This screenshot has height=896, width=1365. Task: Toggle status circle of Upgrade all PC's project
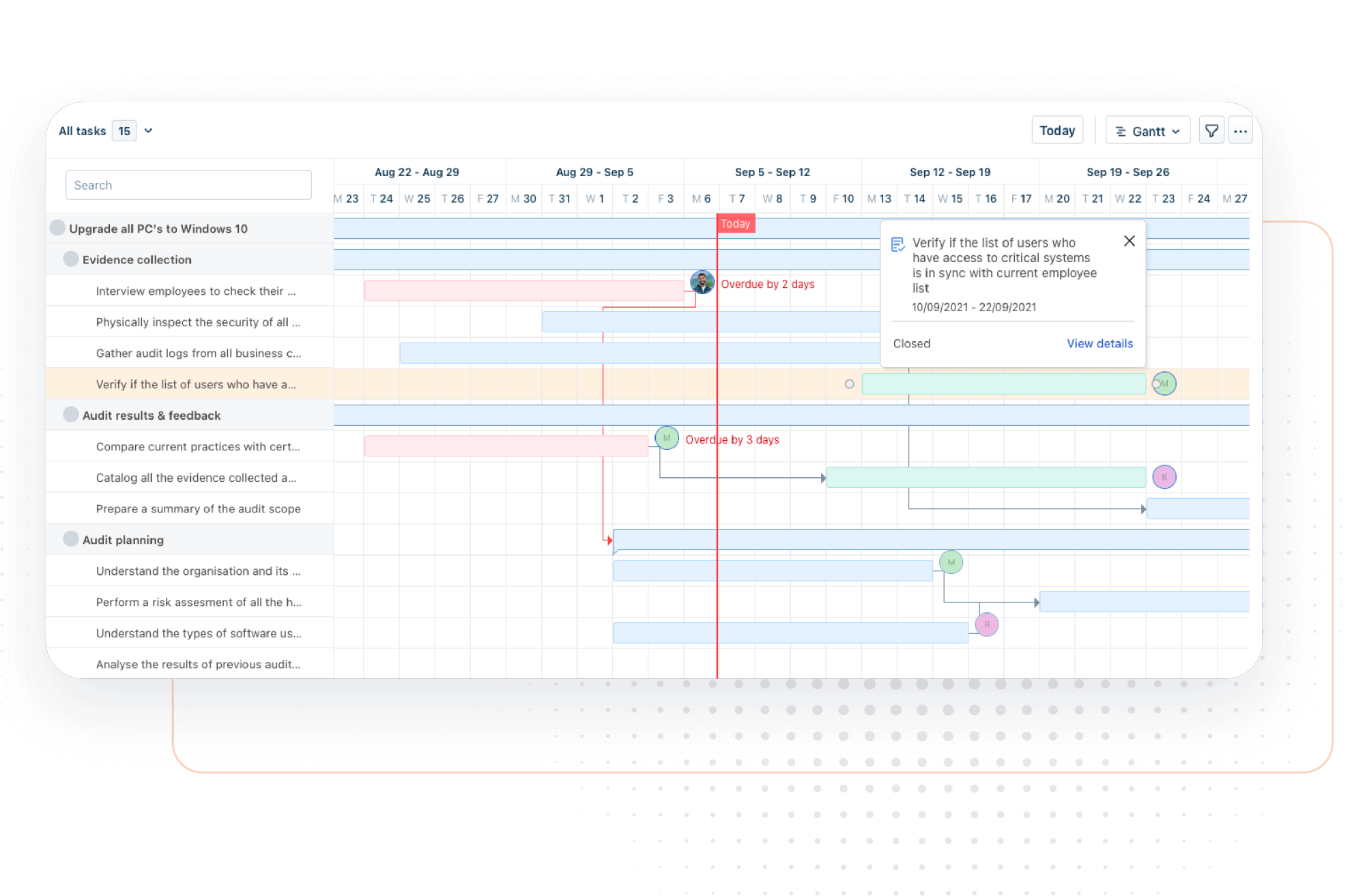coord(58,227)
